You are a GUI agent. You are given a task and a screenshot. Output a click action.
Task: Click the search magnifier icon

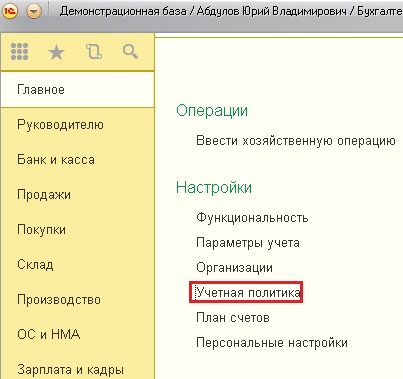coord(130,52)
